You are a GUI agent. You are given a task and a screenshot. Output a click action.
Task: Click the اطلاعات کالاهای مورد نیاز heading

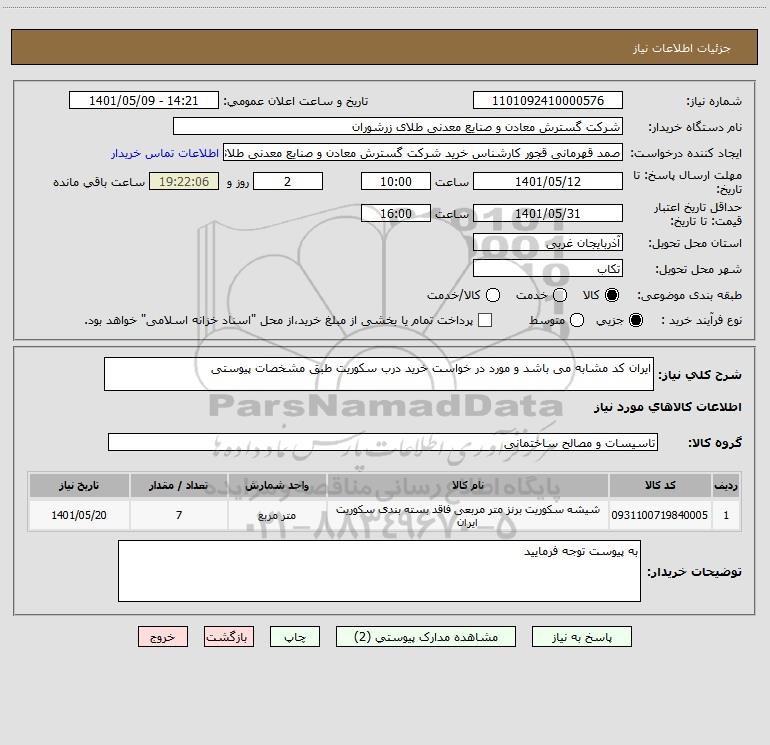[x=668, y=407]
